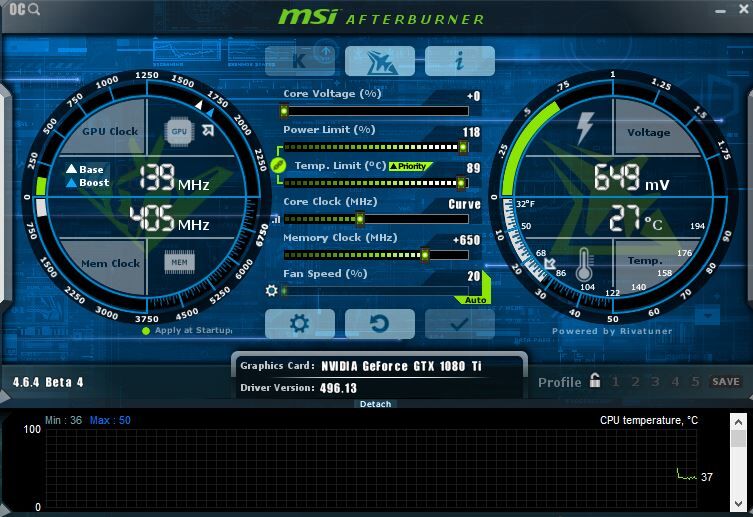This screenshot has height=517, width=753.
Task: Click the 649 mV voltage reading
Action: click(x=632, y=178)
